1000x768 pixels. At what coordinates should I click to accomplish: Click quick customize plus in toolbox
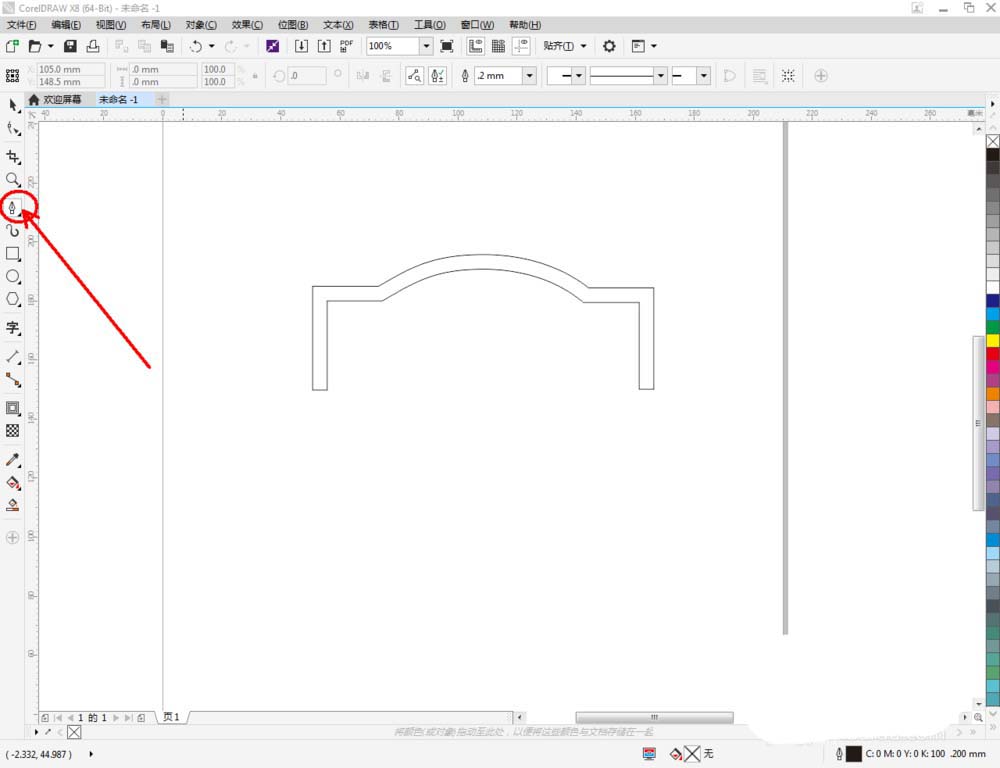pyautogui.click(x=12, y=538)
